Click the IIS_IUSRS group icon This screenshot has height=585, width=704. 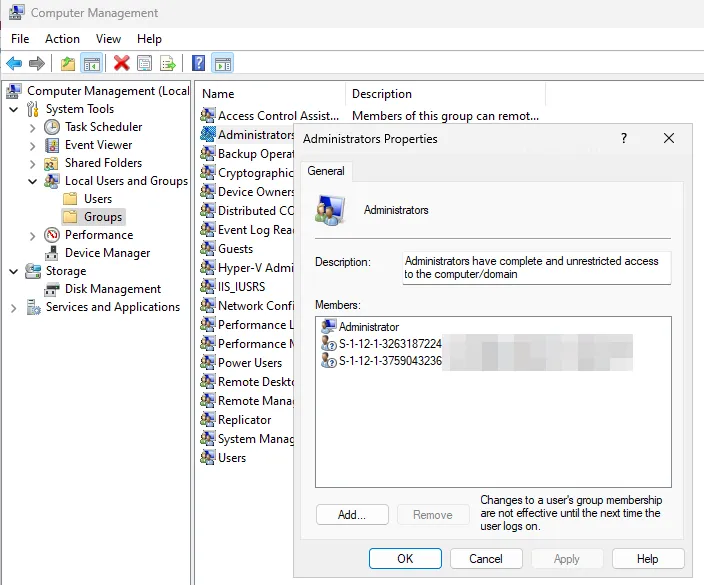[x=207, y=286]
